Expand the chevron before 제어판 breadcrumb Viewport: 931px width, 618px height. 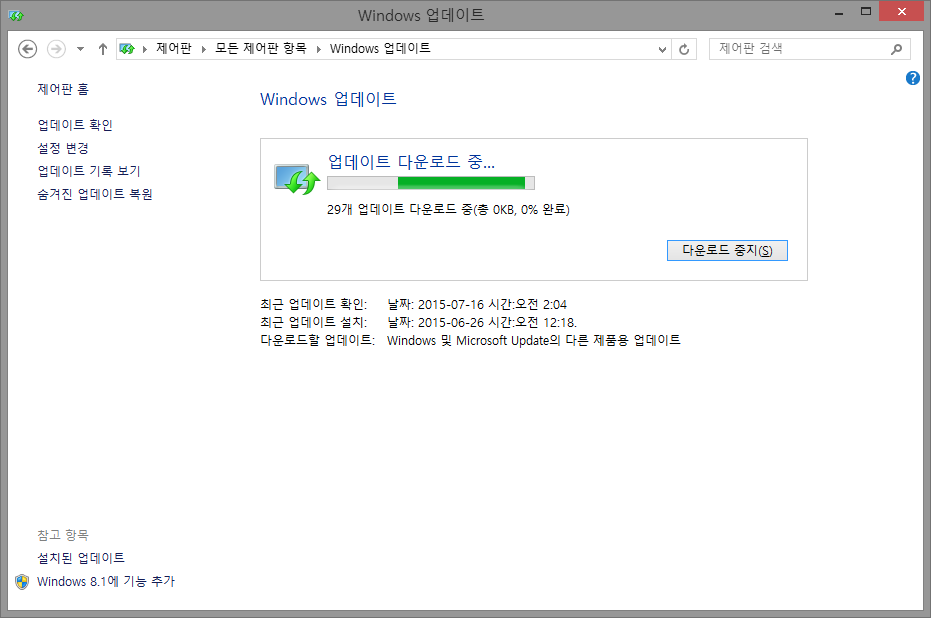(x=145, y=49)
